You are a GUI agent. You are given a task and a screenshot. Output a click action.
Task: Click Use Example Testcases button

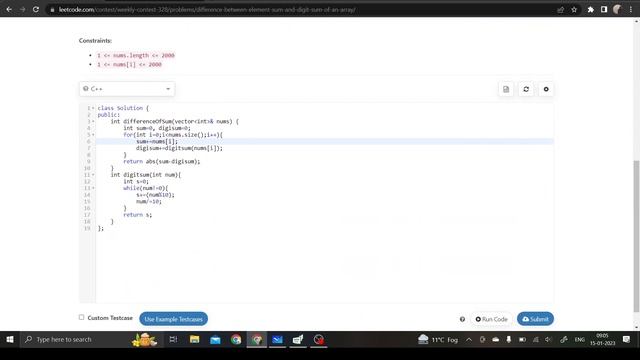click(x=173, y=319)
